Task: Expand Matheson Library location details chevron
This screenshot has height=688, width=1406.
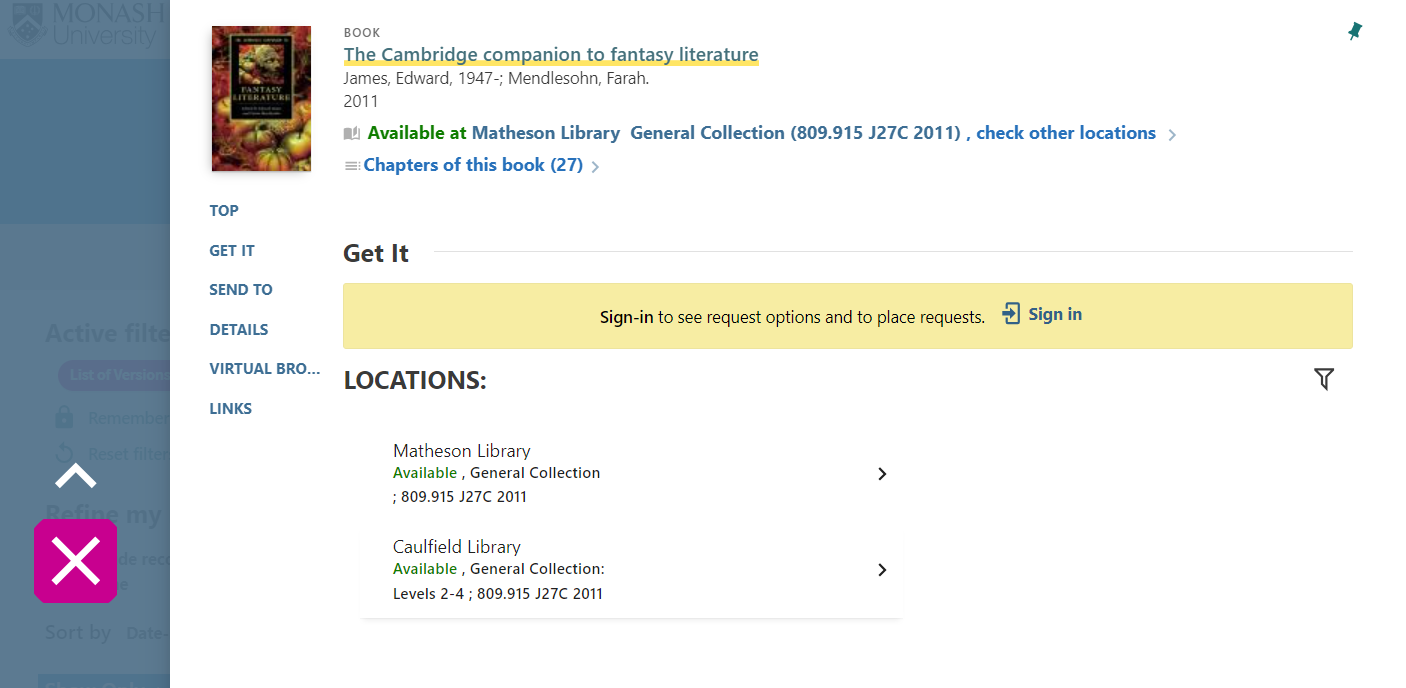Action: click(882, 474)
